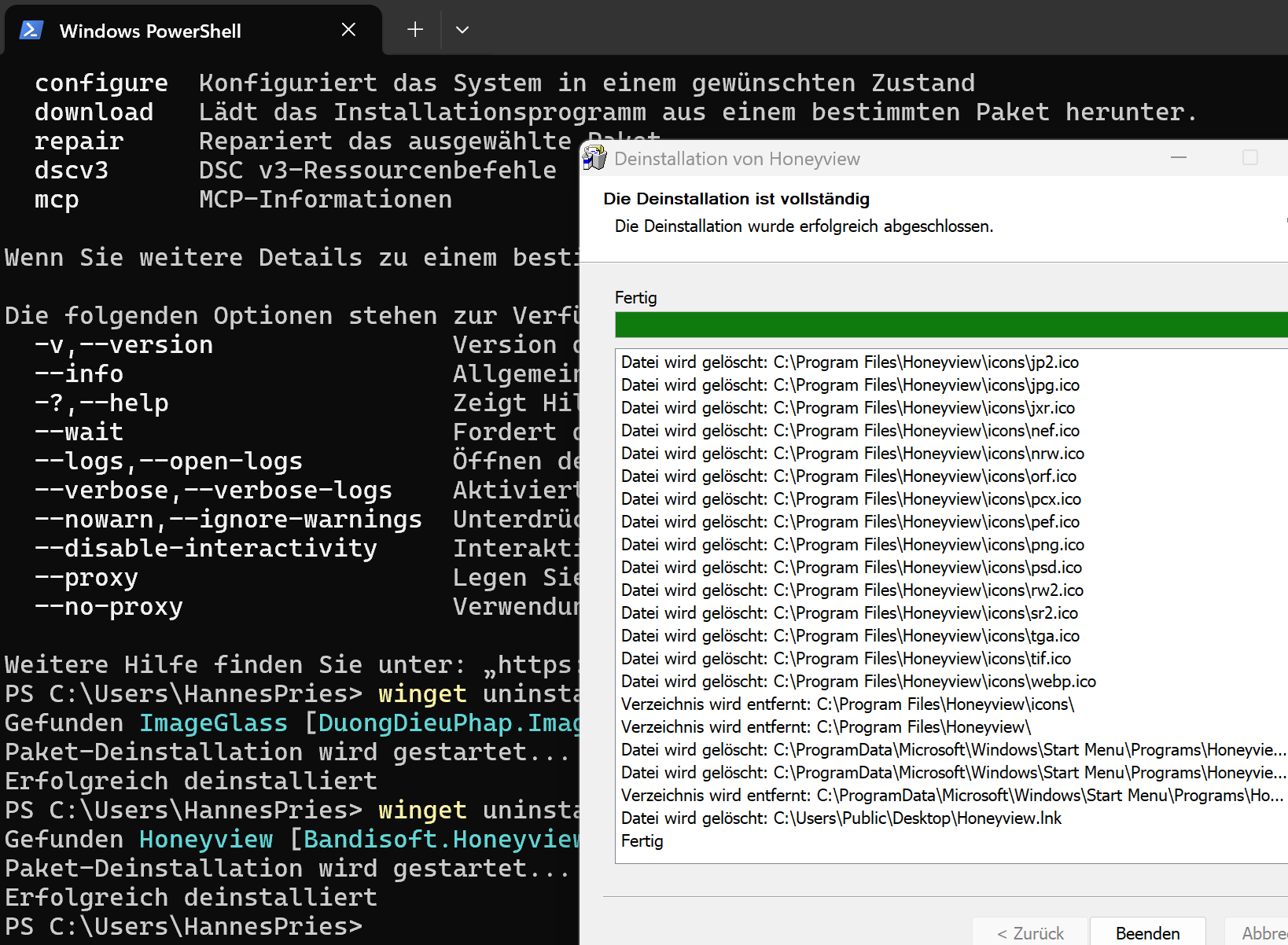Select the log line deleting webp.ico
Viewport: 1288px width, 945px height.
click(x=858, y=681)
